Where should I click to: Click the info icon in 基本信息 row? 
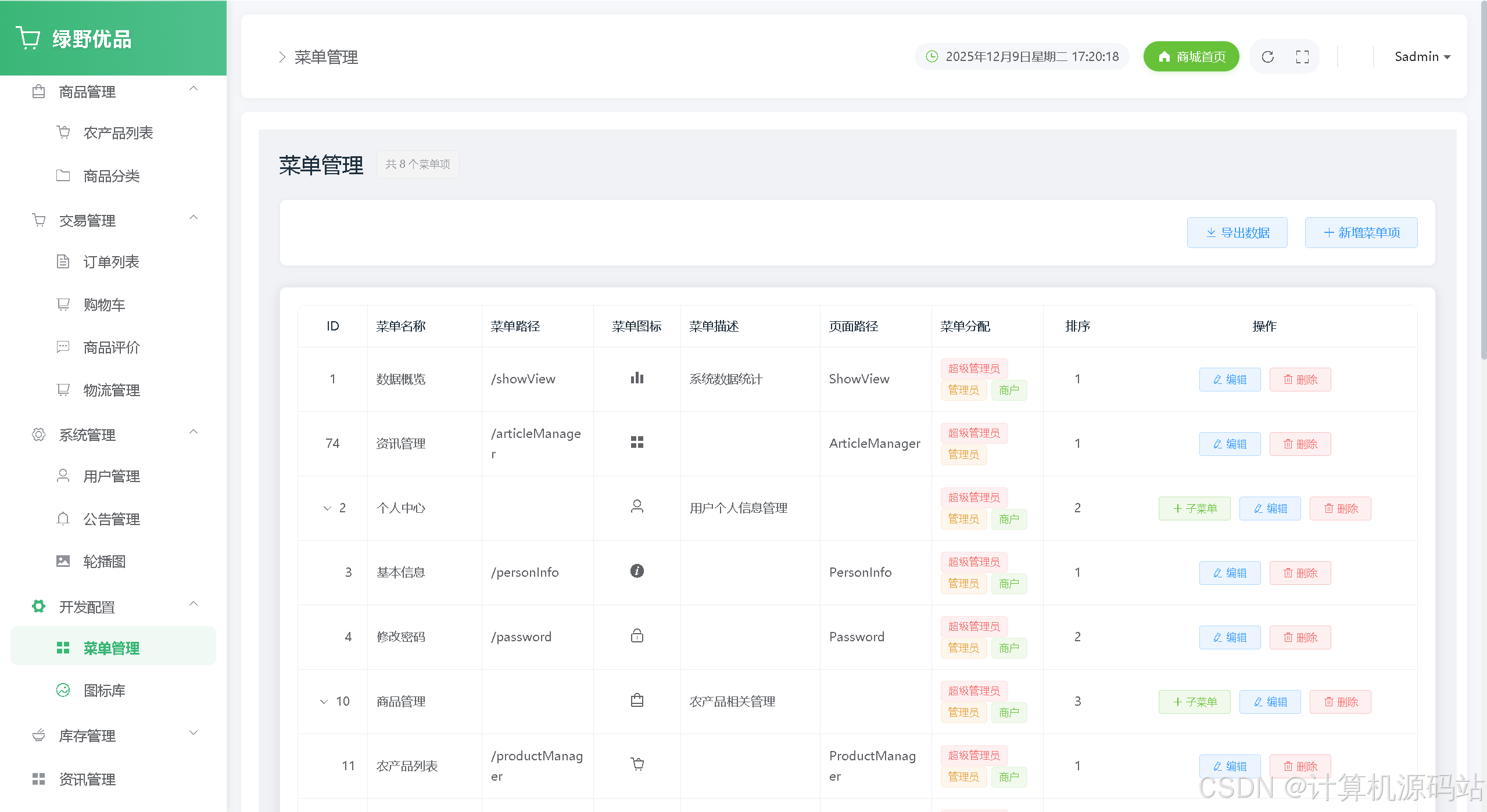pyautogui.click(x=637, y=572)
